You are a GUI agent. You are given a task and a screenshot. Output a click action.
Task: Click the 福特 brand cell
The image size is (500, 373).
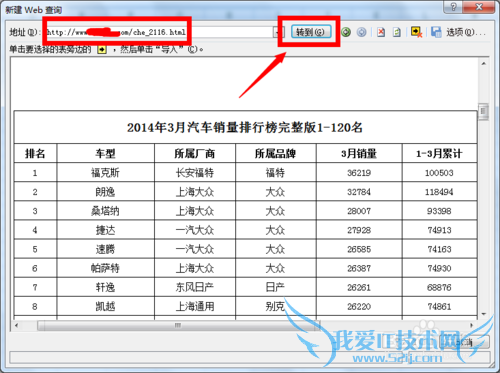[275, 173]
